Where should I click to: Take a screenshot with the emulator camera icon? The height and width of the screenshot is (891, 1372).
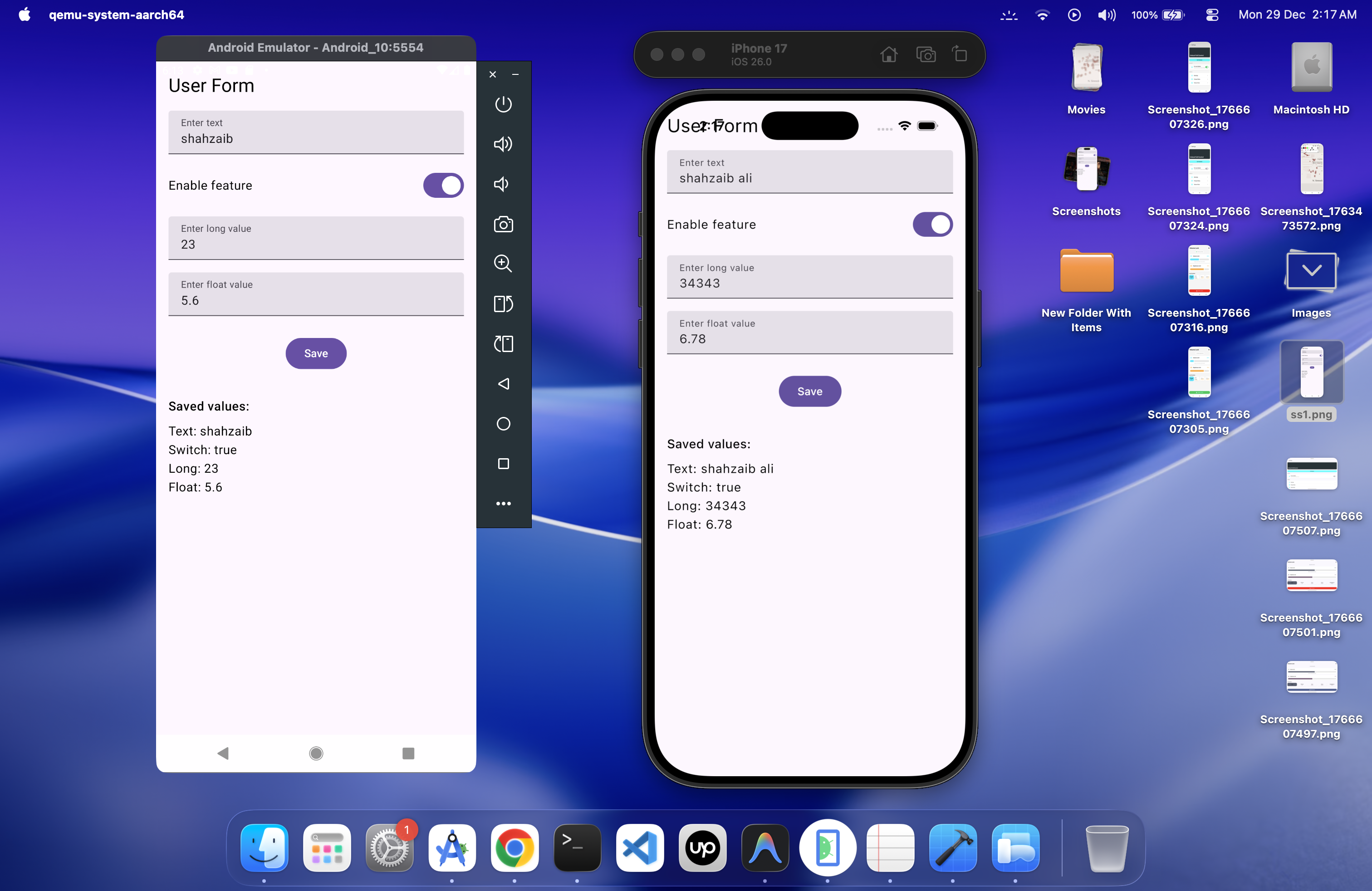point(503,225)
